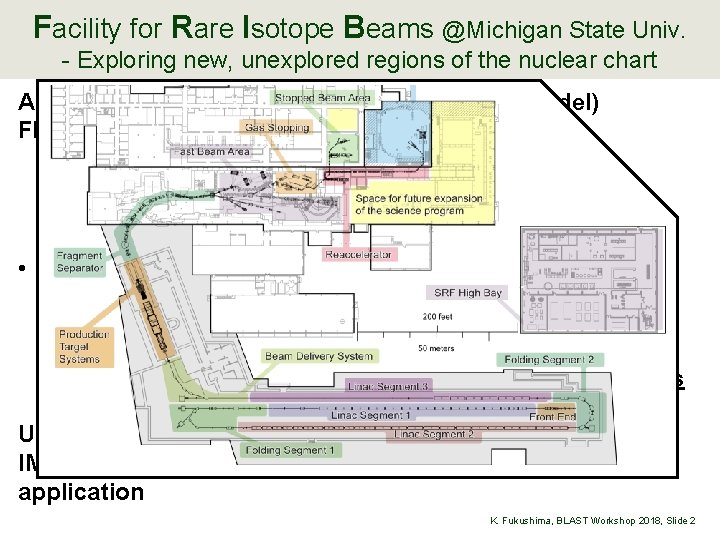Click the 'Linac Segment 3' label
This screenshot has height=540, width=720.
(388, 386)
